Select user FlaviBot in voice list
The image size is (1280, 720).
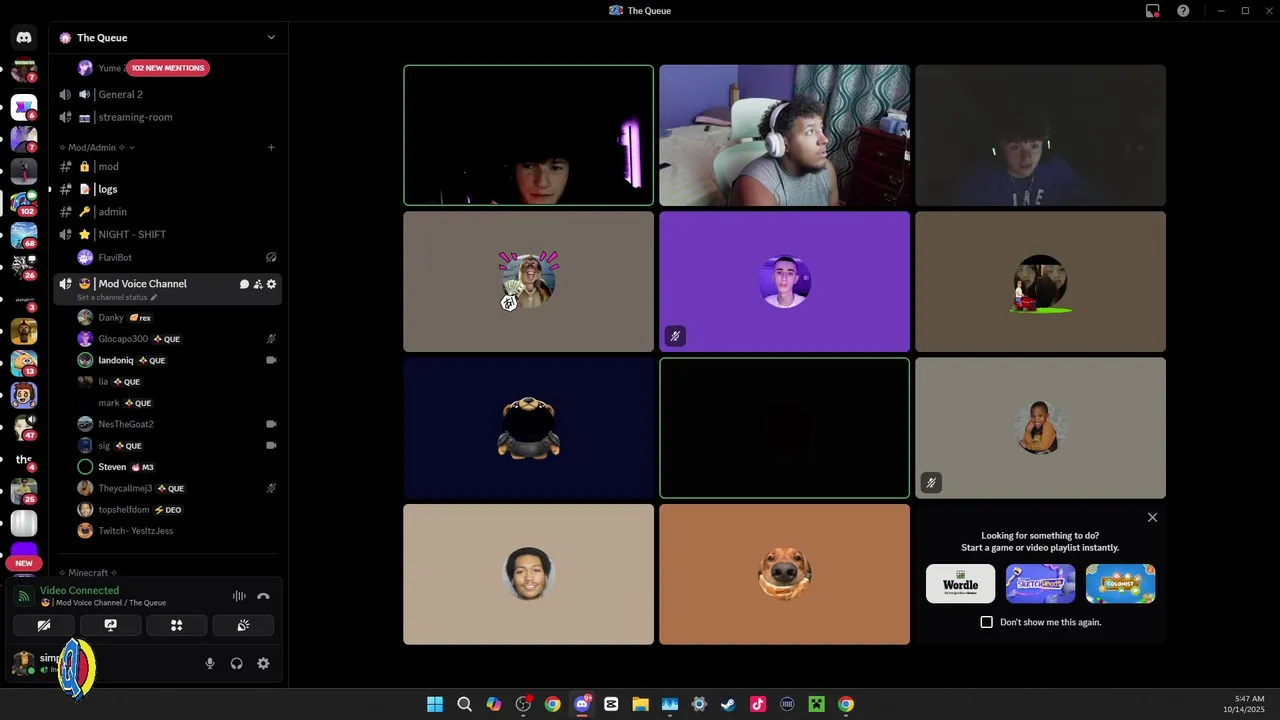[166, 257]
